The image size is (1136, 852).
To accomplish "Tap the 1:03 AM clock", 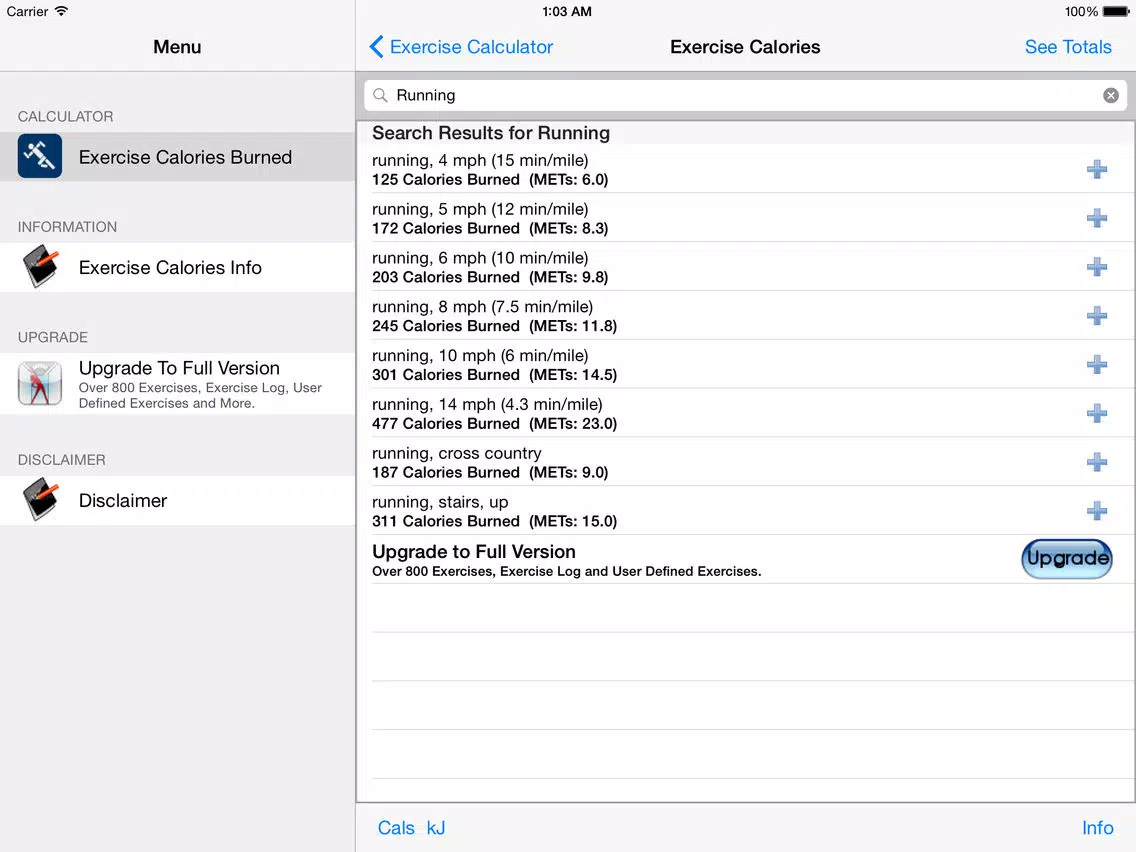I will [567, 12].
